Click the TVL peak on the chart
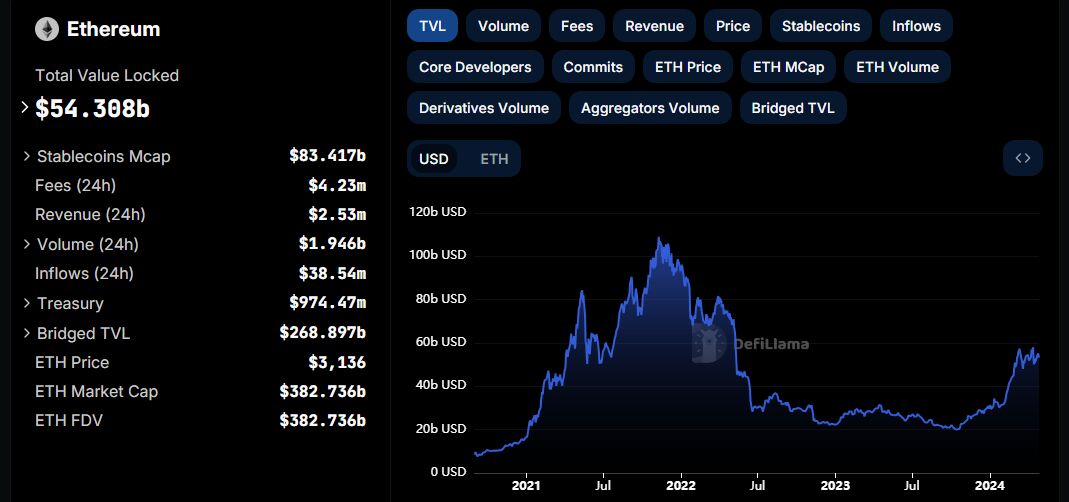 658,238
